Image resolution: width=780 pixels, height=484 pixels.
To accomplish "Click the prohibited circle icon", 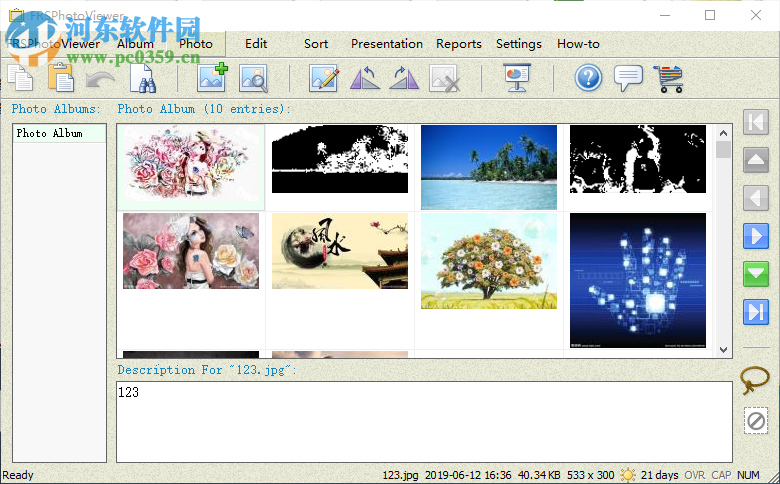I will tap(756, 421).
